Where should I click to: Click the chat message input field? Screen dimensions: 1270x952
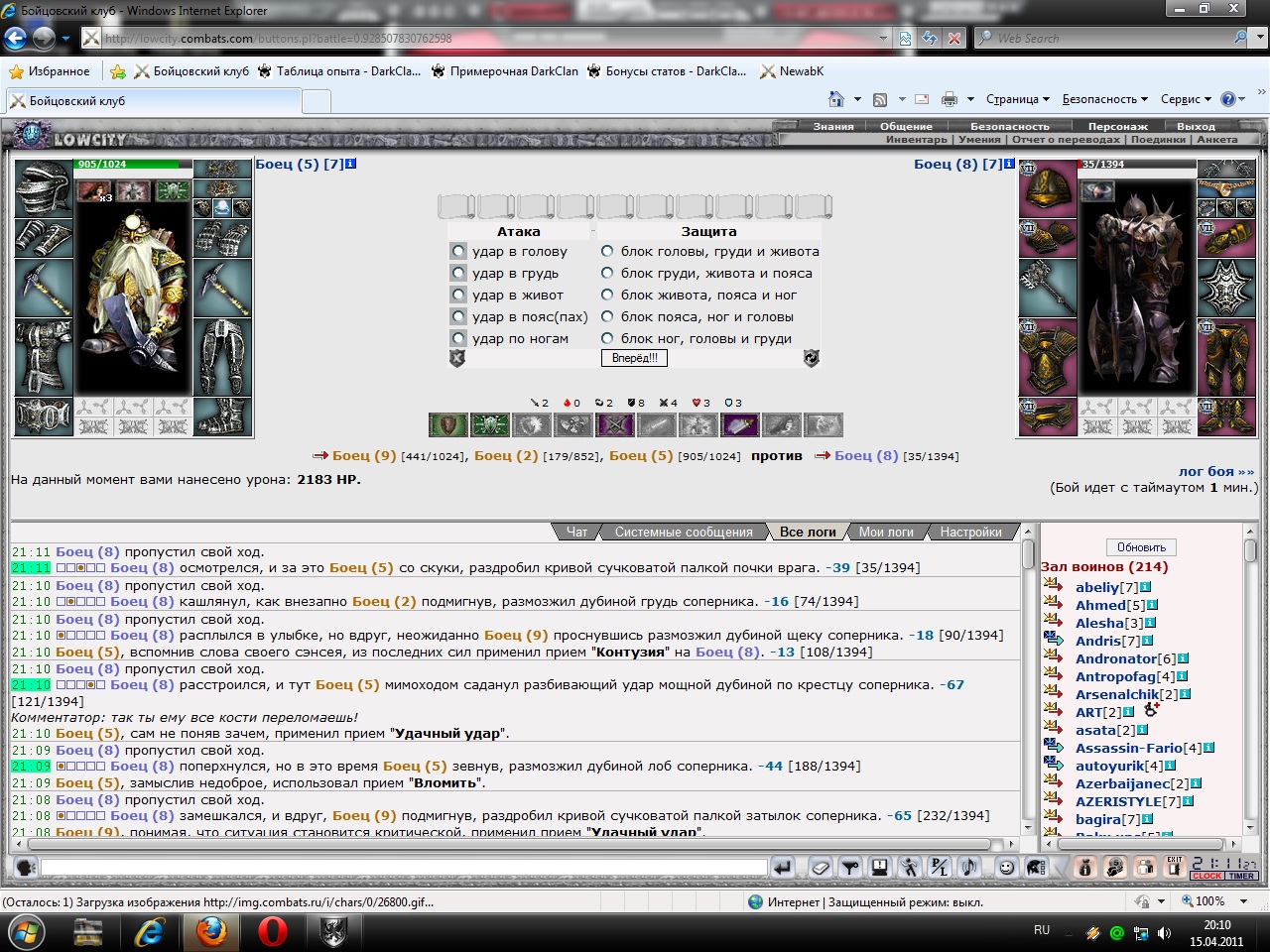click(x=404, y=868)
